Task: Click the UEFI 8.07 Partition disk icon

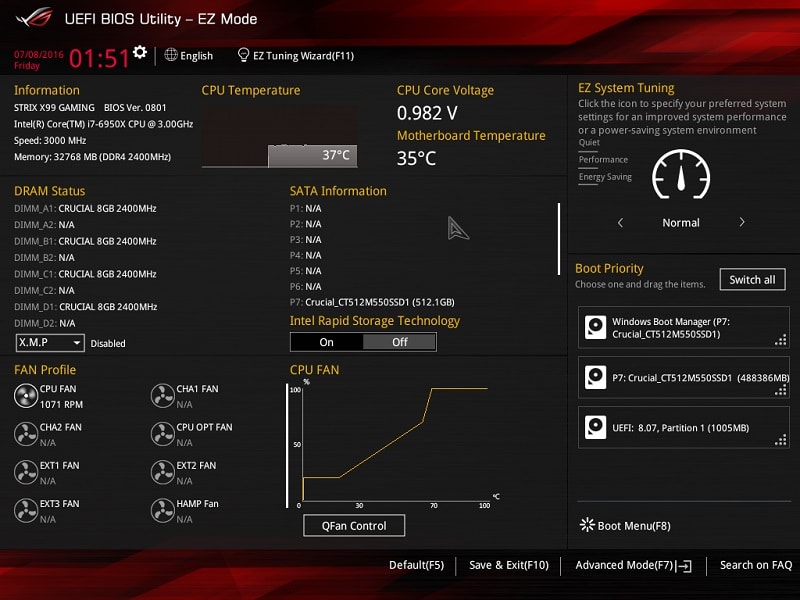Action: (595, 428)
